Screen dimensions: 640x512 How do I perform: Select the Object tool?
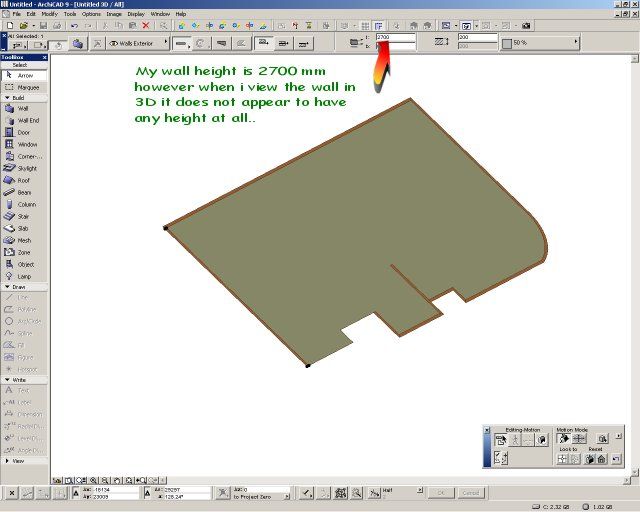[x=24, y=265]
